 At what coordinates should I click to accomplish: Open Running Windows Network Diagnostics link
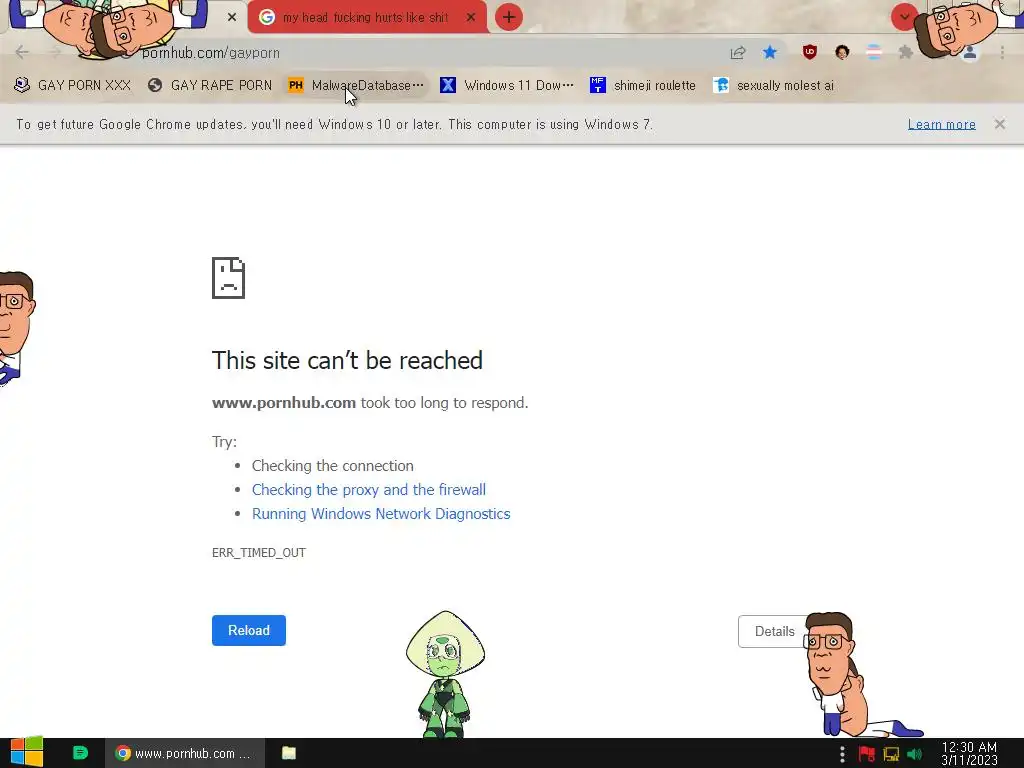pyautogui.click(x=381, y=514)
